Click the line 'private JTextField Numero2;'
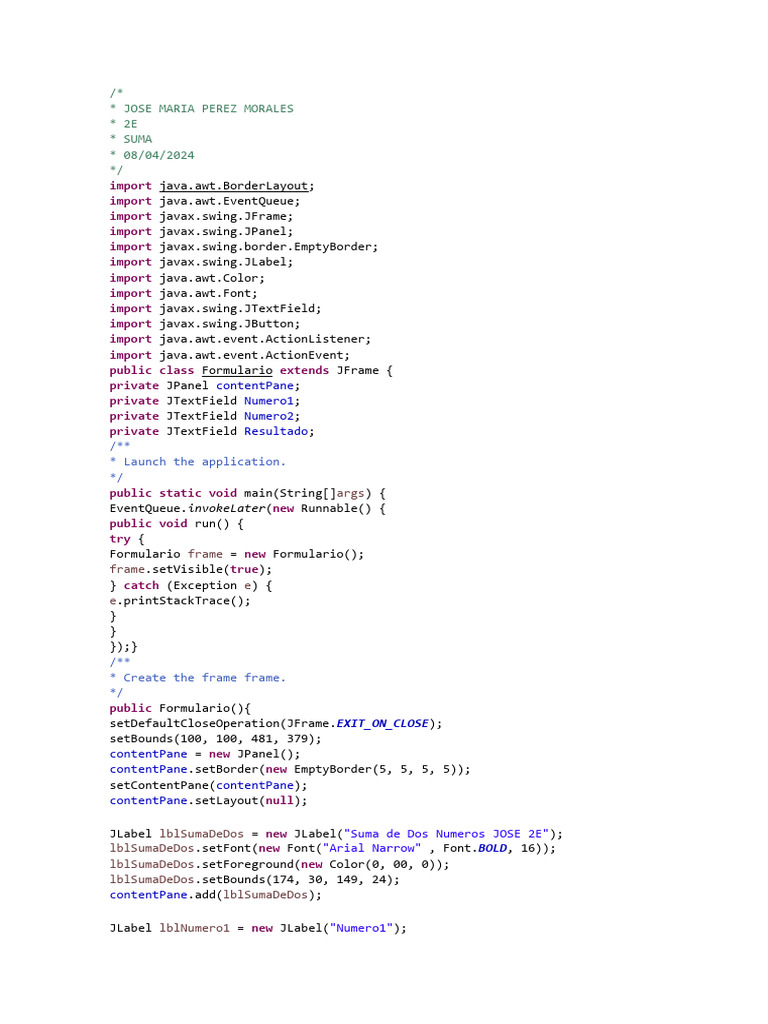768x1024 pixels. 205,416
